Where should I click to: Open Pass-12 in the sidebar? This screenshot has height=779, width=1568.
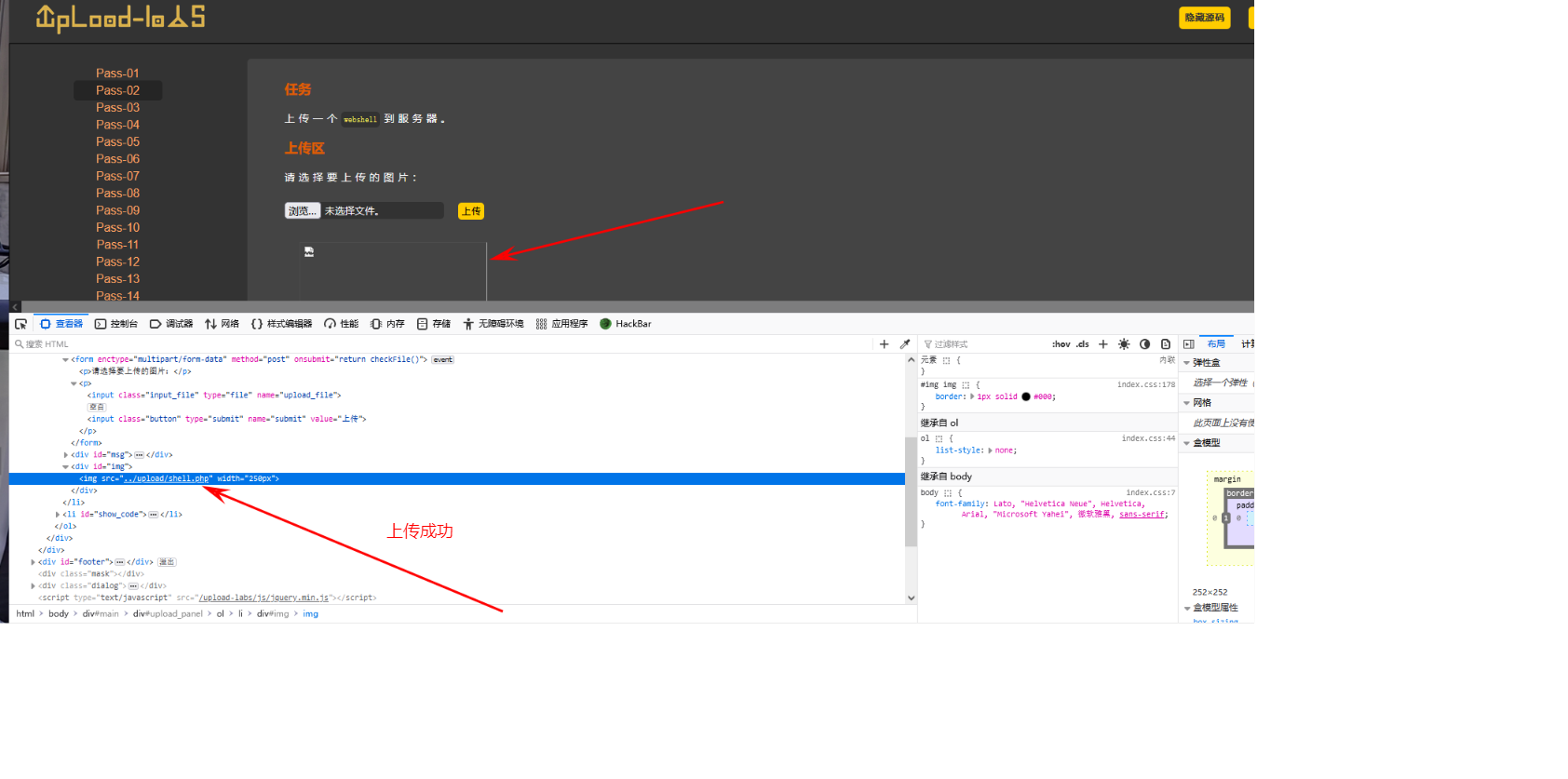click(x=117, y=262)
